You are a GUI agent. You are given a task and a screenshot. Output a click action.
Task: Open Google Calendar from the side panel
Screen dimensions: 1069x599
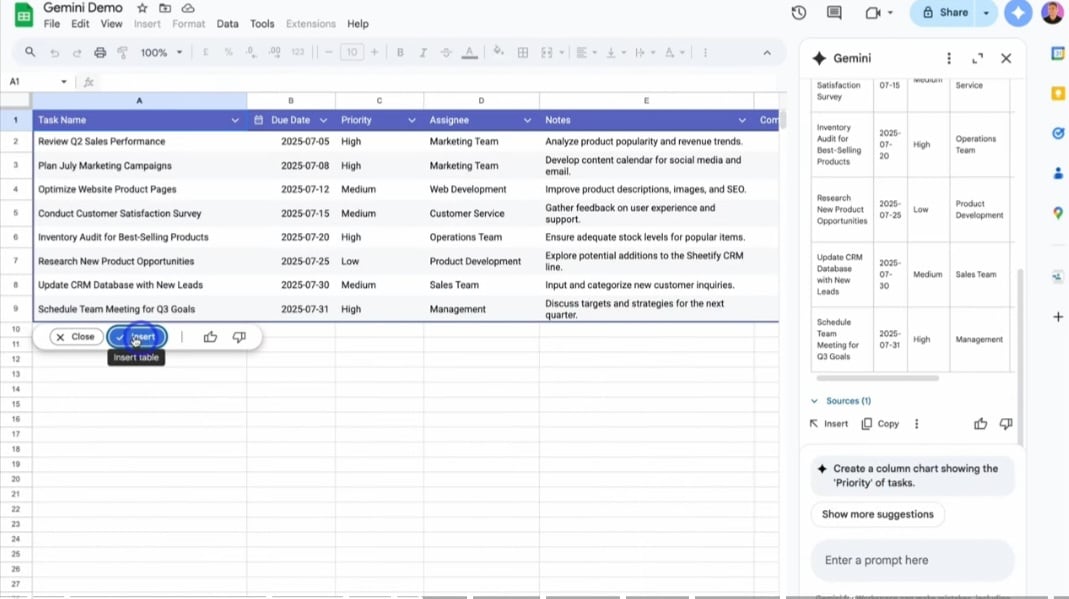[x=1058, y=53]
